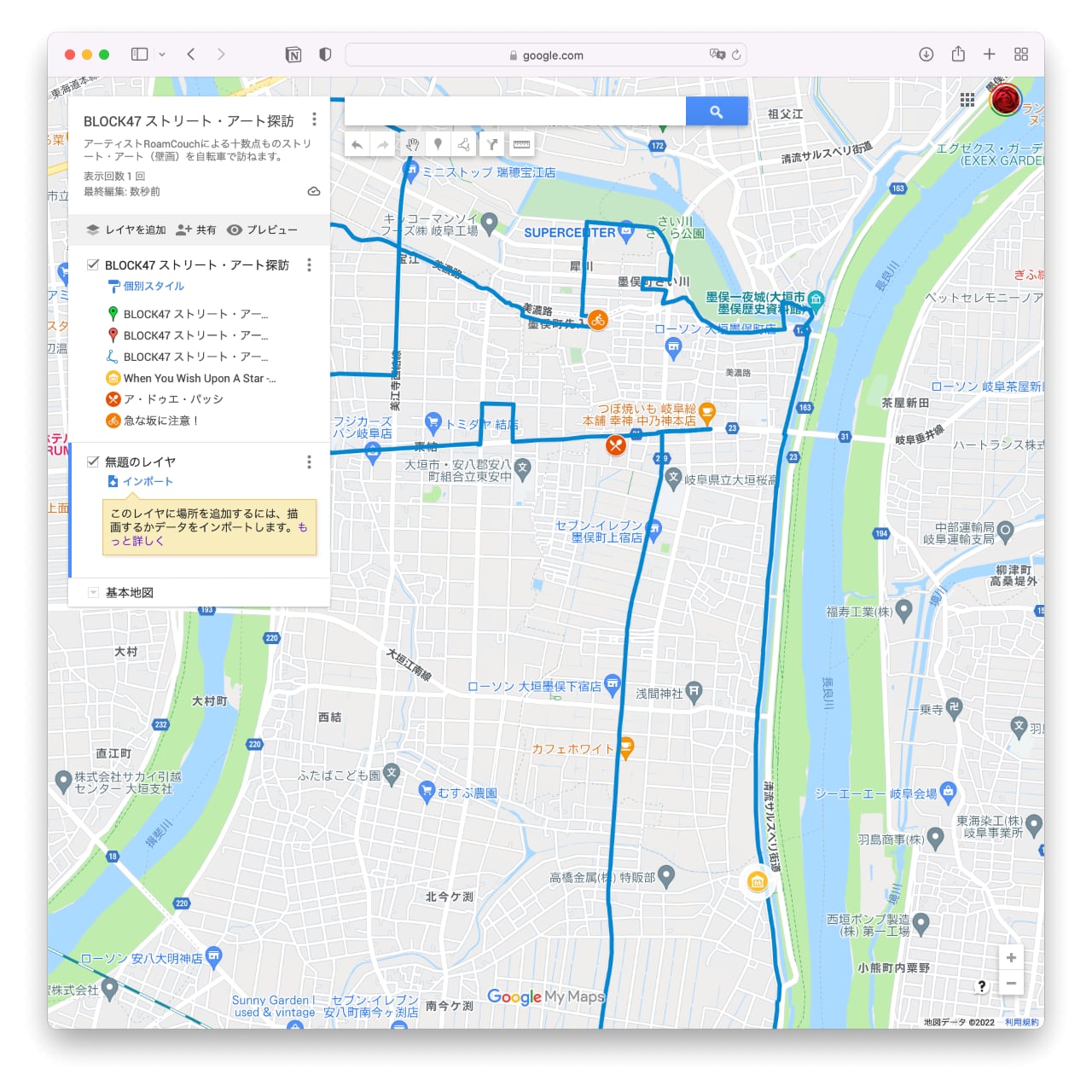Click レイヤを追加 to add a layer
The height and width of the screenshot is (1092, 1092).
pos(126,229)
